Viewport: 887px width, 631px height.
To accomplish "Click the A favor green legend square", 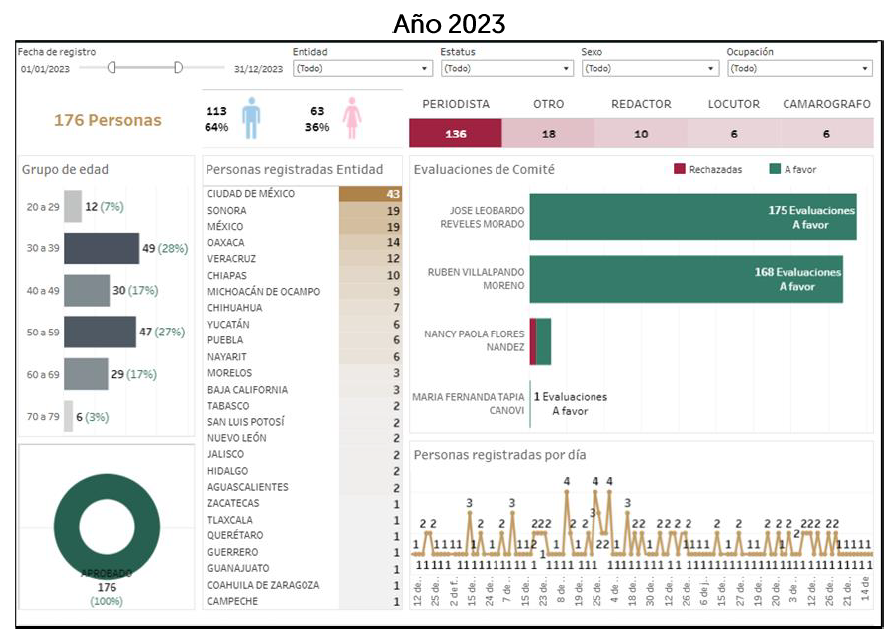I will [x=774, y=170].
